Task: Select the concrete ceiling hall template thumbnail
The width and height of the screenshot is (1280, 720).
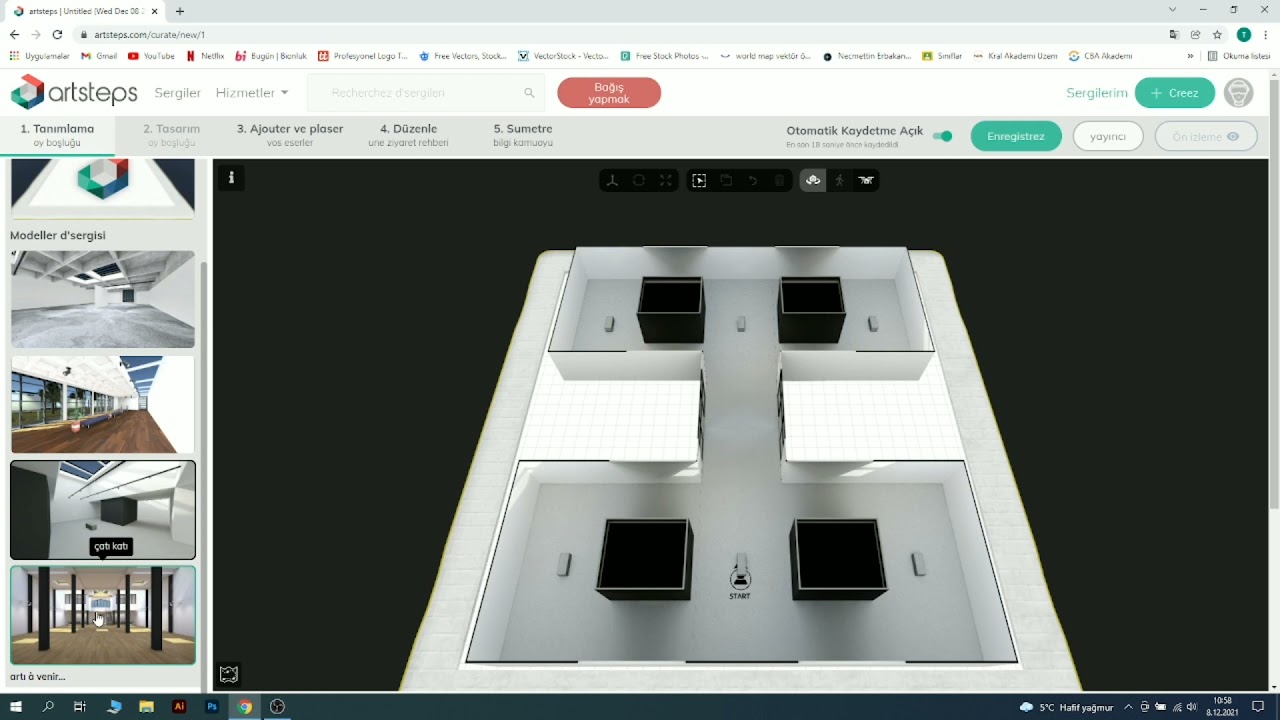Action: (103, 299)
